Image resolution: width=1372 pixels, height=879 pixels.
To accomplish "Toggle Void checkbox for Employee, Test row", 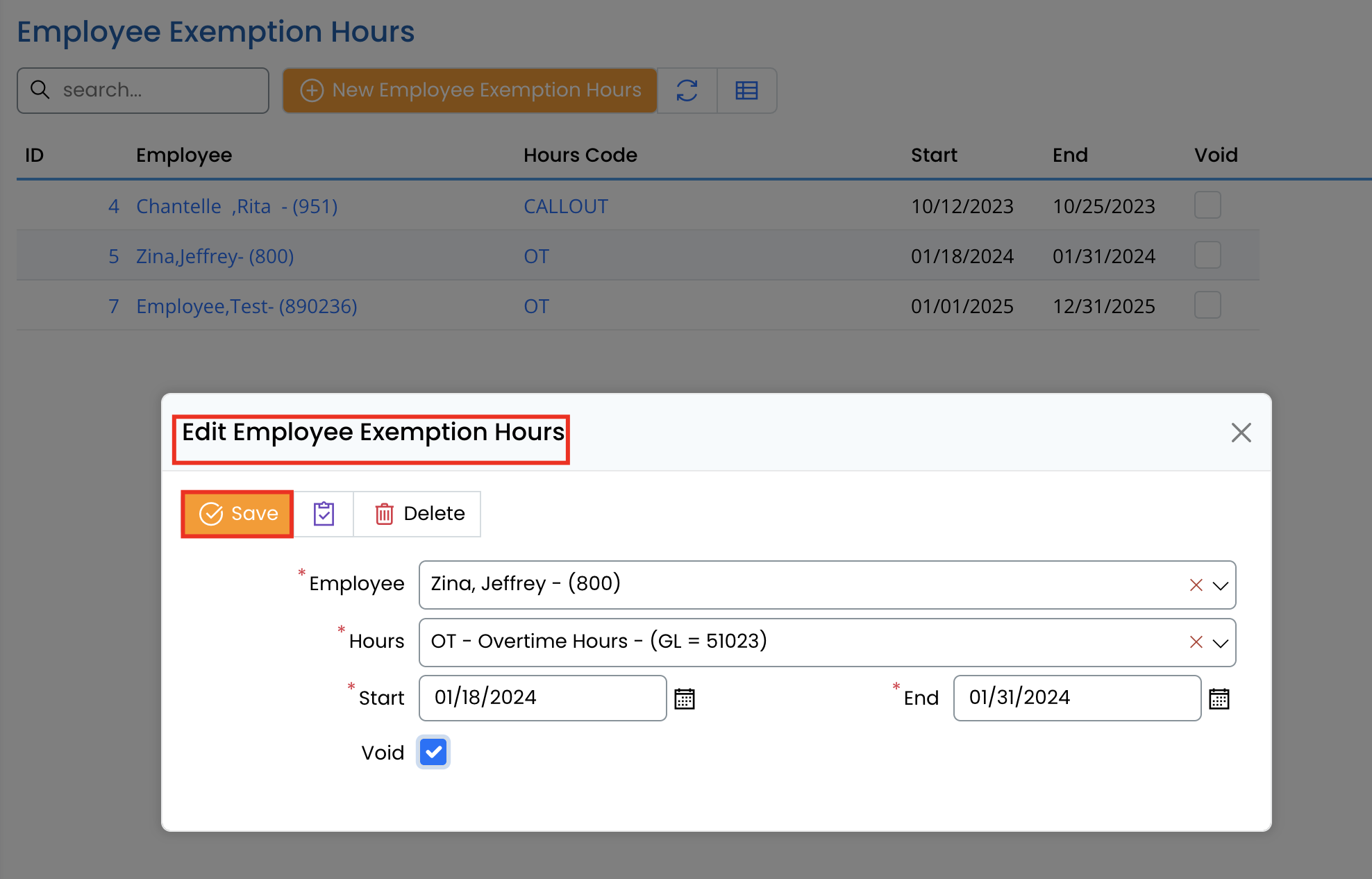I will click(1207, 305).
